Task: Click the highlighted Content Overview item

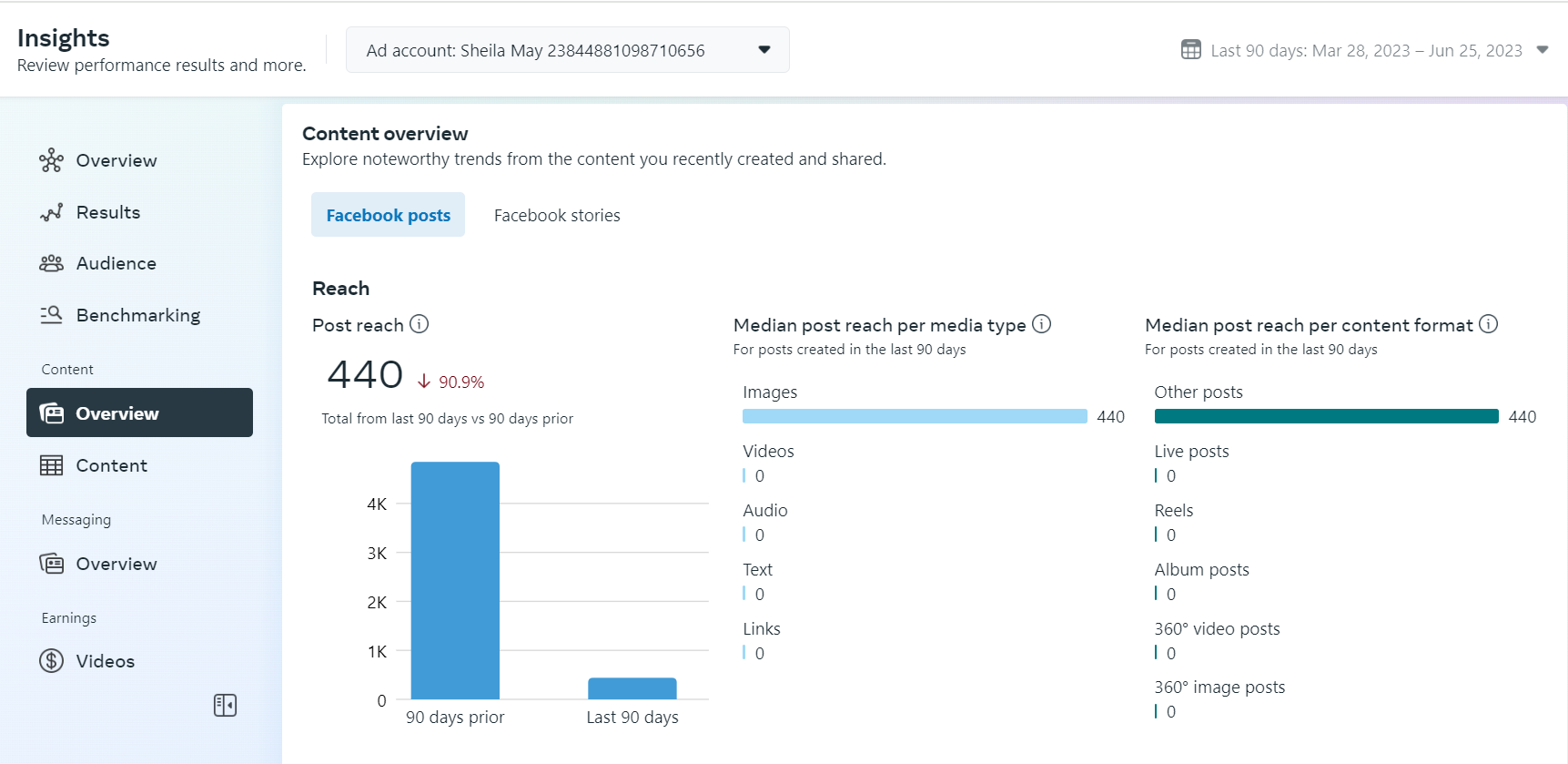Action: point(139,413)
